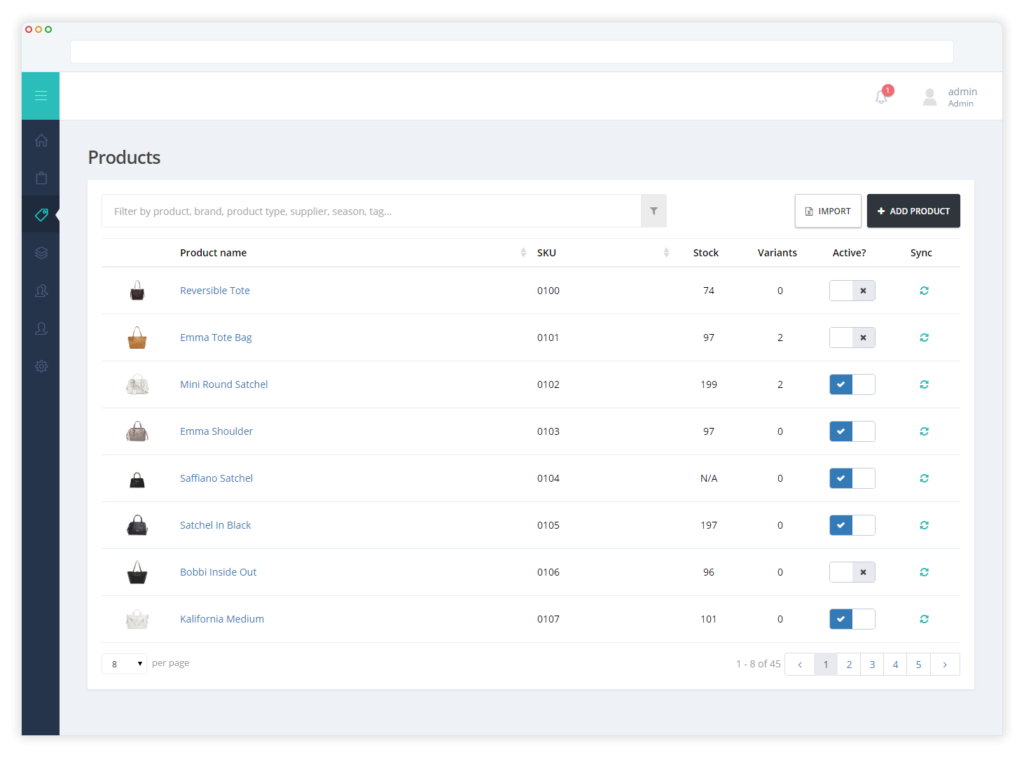Open the per-page count dropdown
The height and width of the screenshot is (757, 1024).
pos(123,663)
